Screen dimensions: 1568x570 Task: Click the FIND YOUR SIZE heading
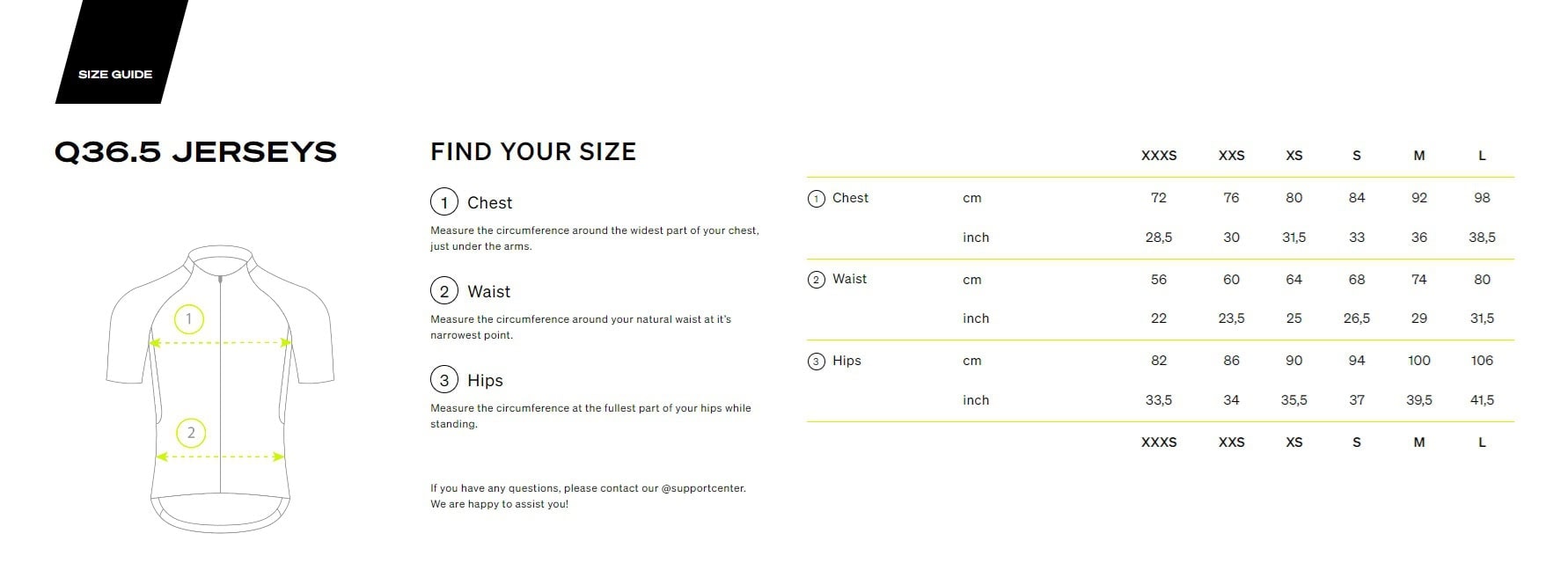pyautogui.click(x=532, y=151)
